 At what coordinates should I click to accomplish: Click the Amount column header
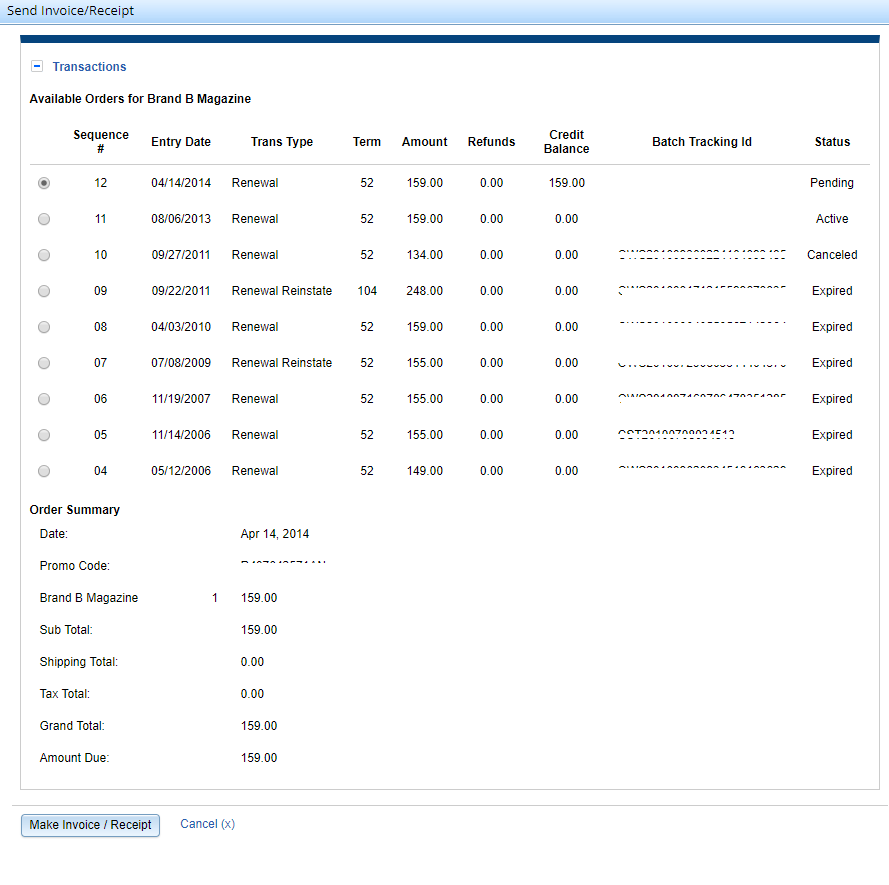(424, 142)
